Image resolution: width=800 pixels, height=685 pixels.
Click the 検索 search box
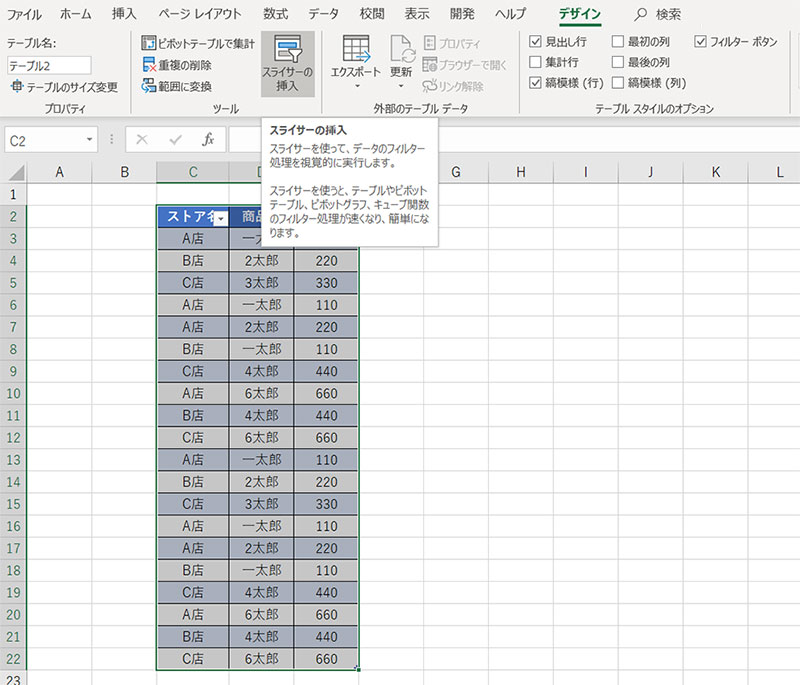point(671,14)
